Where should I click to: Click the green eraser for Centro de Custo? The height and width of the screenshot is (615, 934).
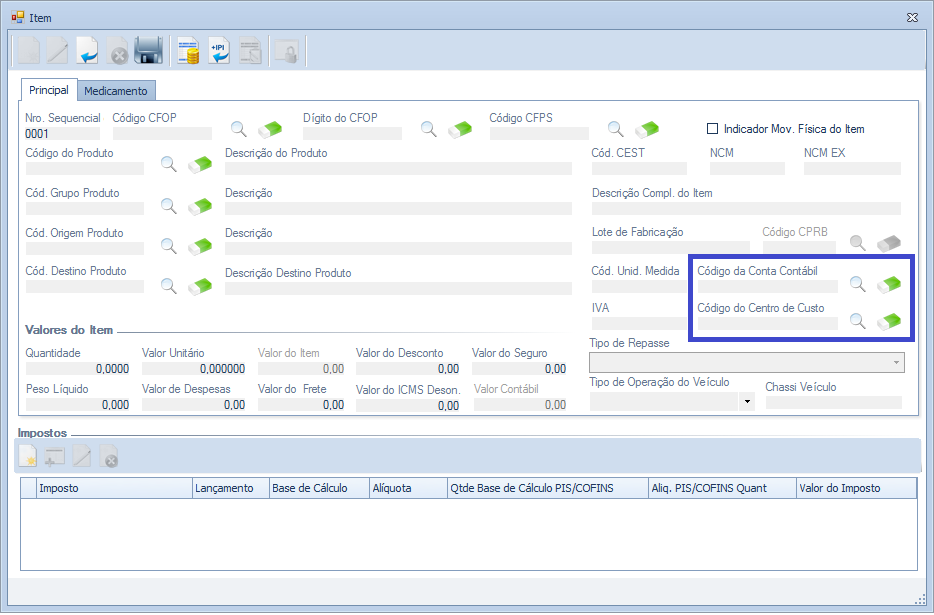888,321
